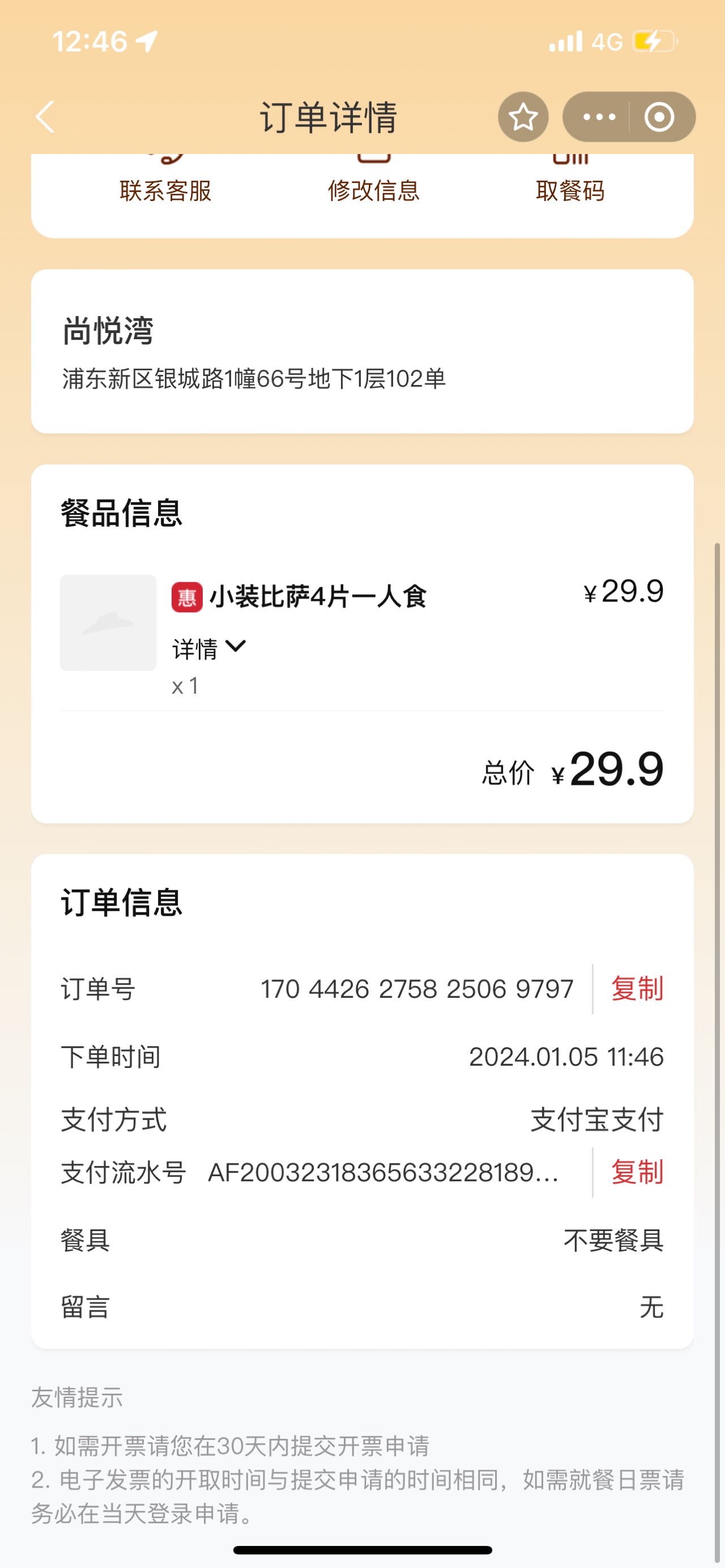The height and width of the screenshot is (1568, 725).
Task: Tap the 订单详情 page title
Action: click(x=329, y=117)
